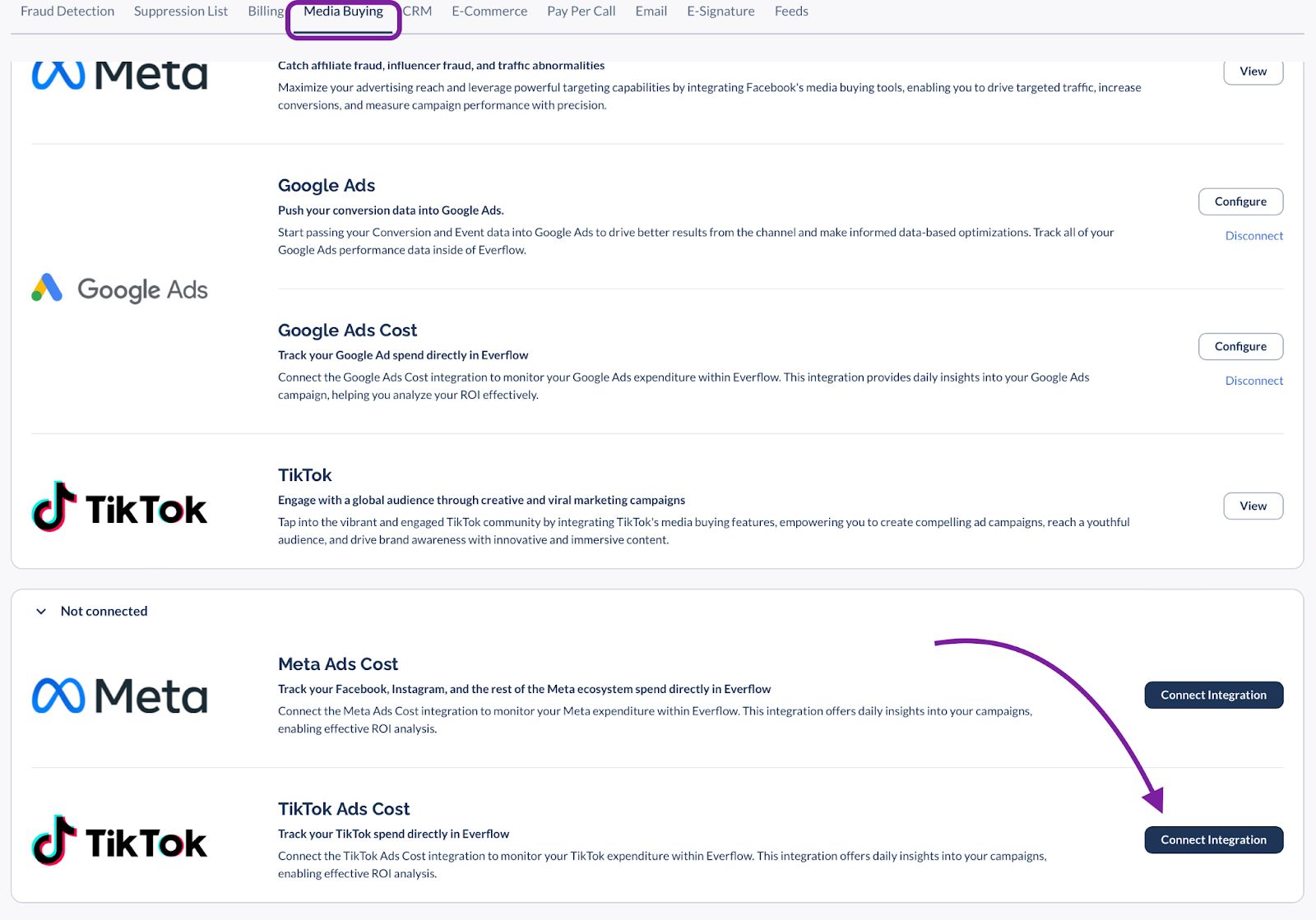Switch to the Feeds tab

point(791,12)
